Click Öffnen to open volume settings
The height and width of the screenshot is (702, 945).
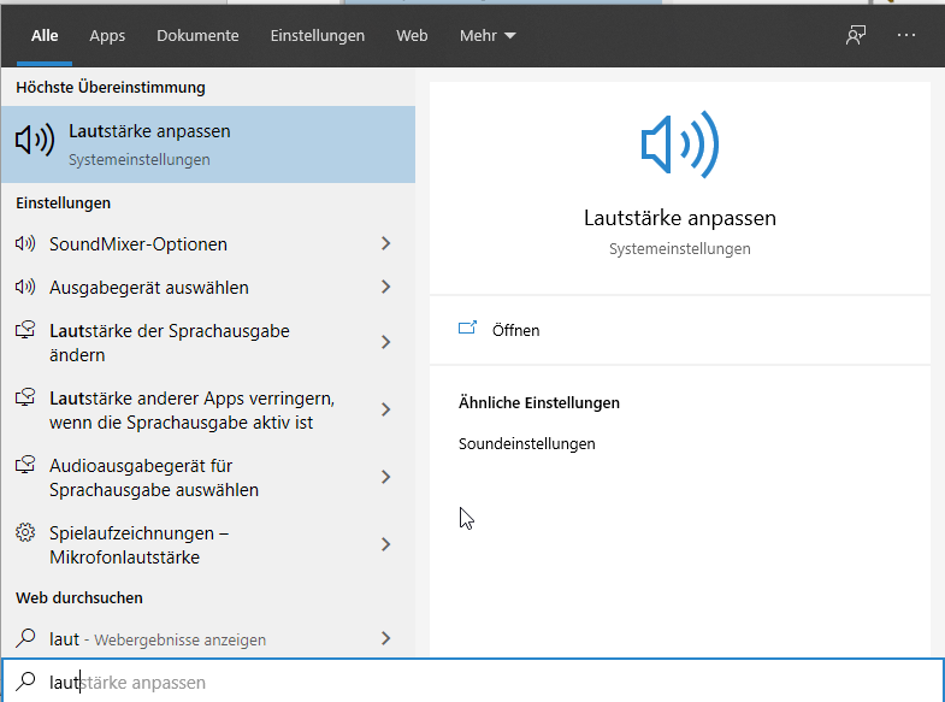[x=516, y=330]
